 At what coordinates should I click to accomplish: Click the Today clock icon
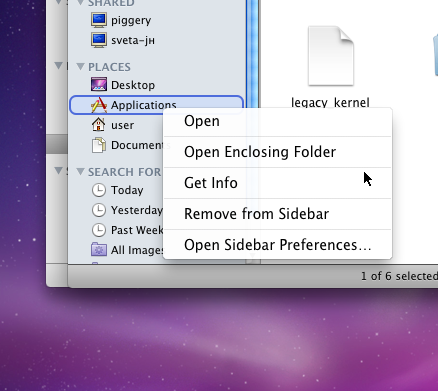(x=99, y=190)
